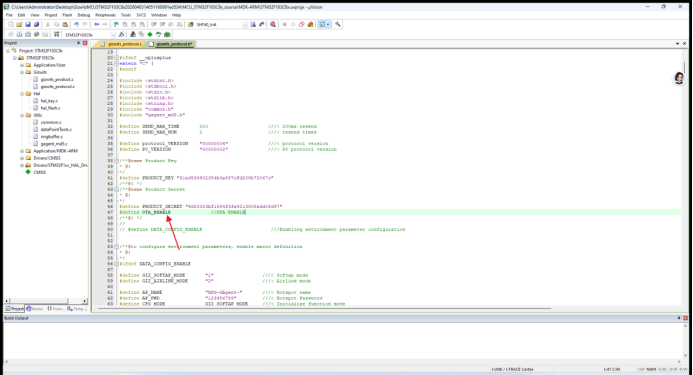Create a new file with the New toolbar icon
The image size is (693, 375).
(11, 24)
